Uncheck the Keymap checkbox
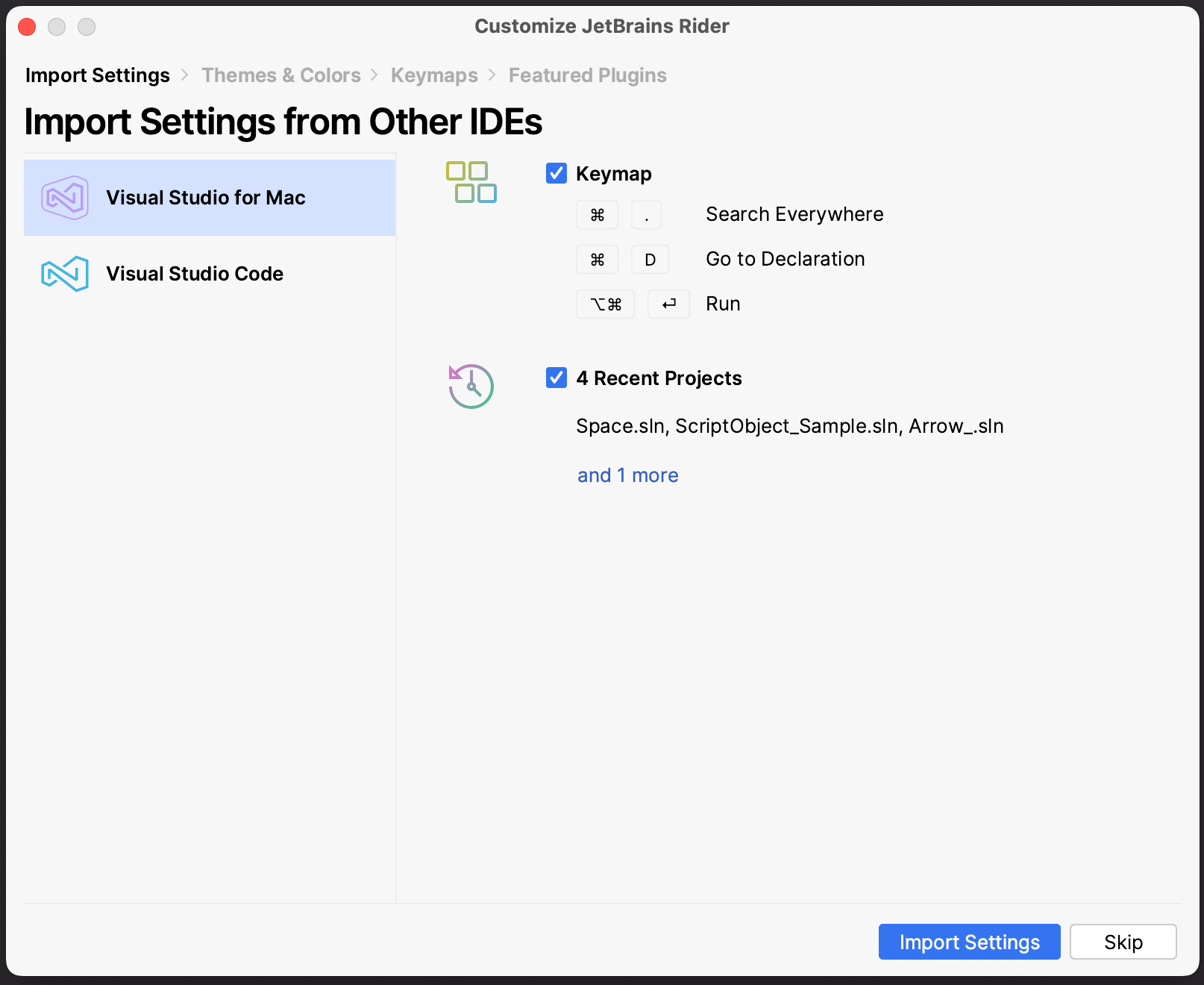 point(556,173)
